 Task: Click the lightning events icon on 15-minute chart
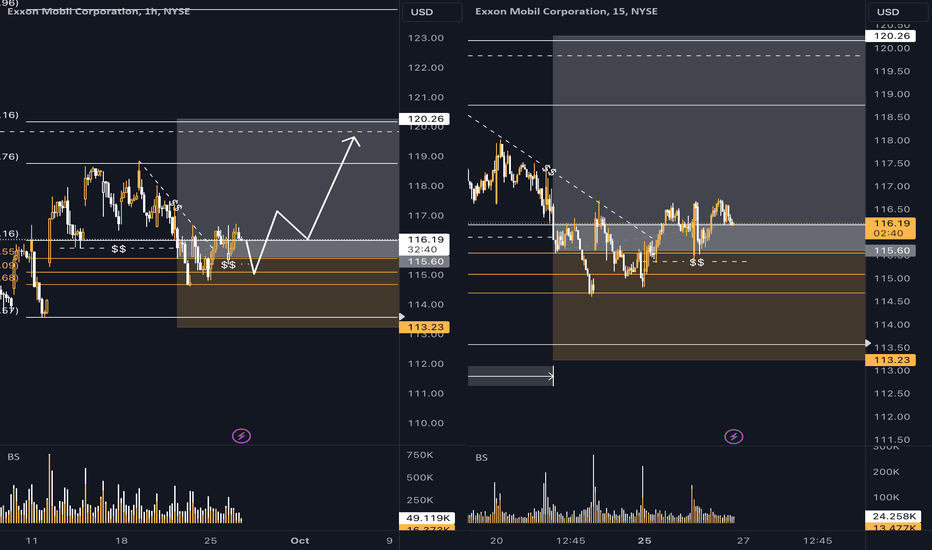[734, 437]
